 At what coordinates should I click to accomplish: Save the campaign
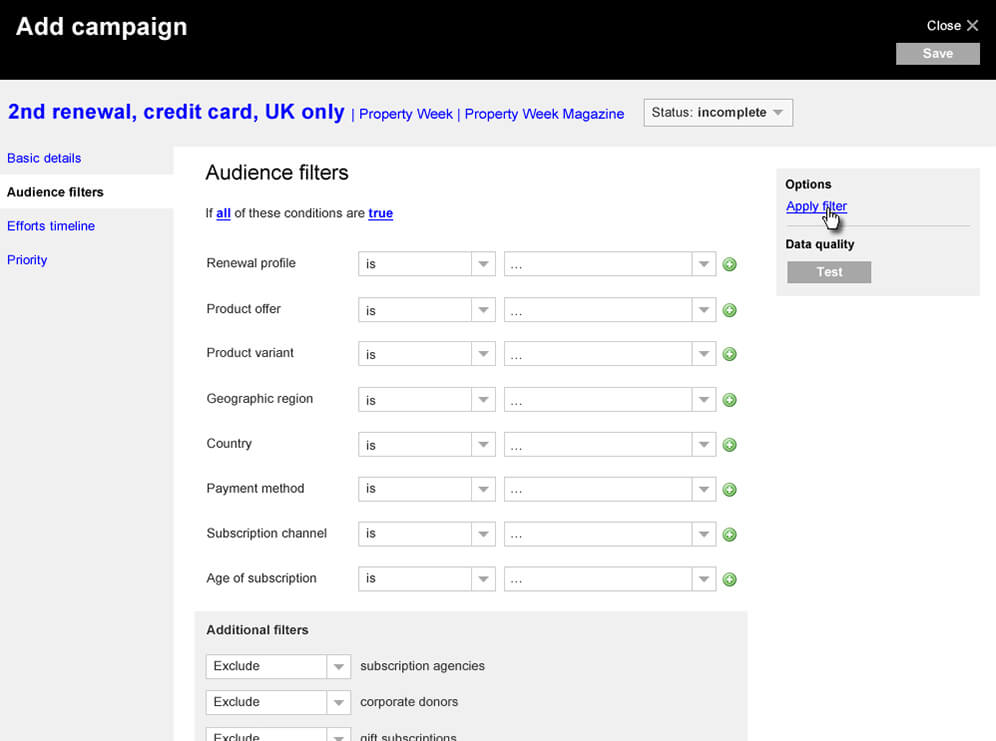937,54
